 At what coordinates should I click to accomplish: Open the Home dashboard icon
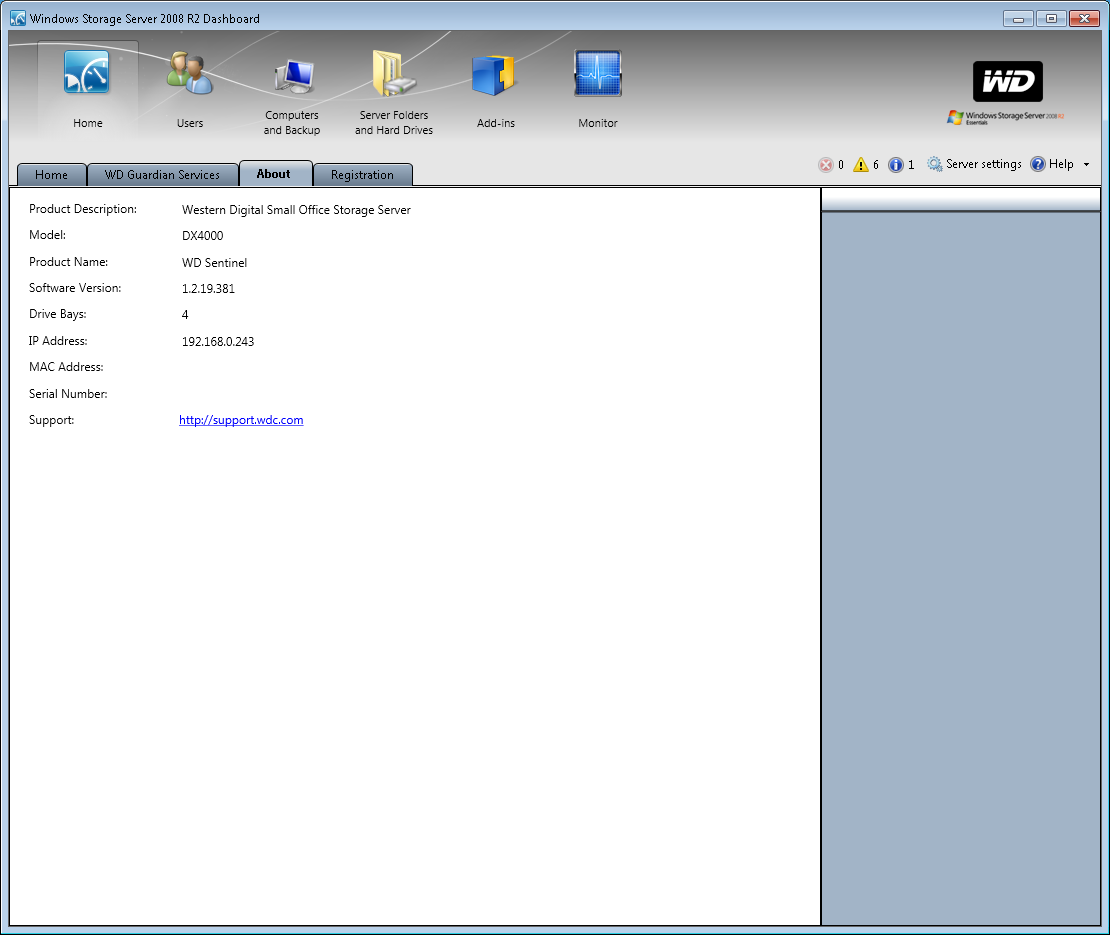(87, 75)
